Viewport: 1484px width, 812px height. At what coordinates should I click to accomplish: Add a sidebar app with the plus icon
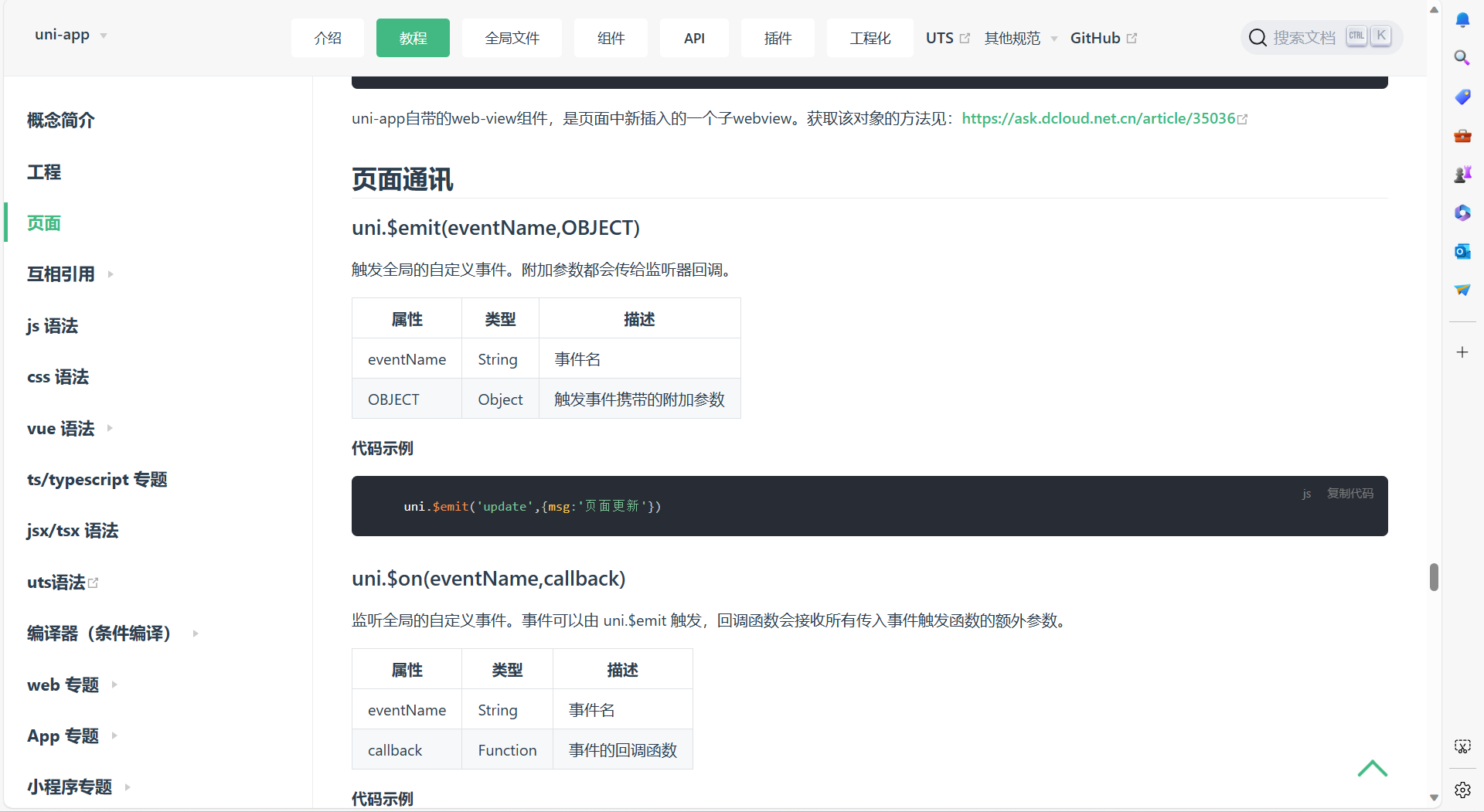[x=1462, y=352]
